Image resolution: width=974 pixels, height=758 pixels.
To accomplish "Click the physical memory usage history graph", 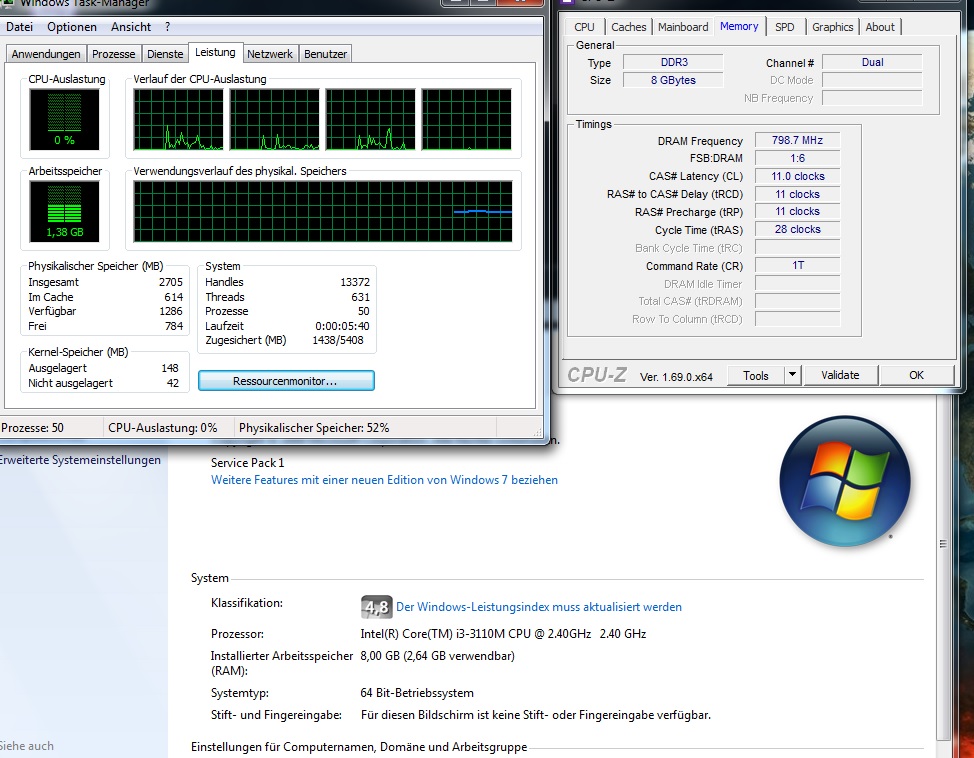I will 323,212.
